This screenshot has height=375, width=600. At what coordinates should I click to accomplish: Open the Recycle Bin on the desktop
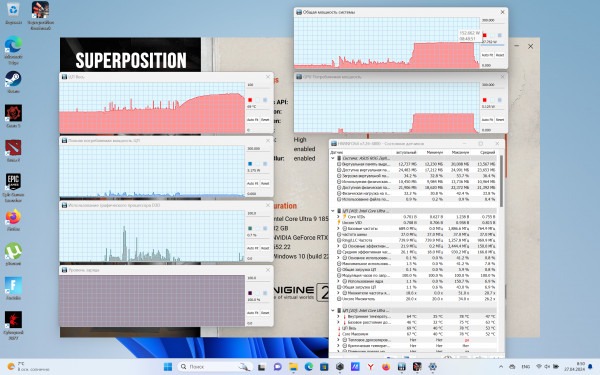point(13,11)
